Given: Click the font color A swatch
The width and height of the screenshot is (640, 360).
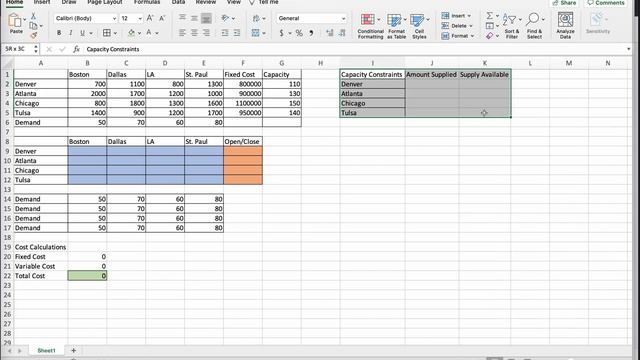Looking at the screenshot, I should [149, 33].
